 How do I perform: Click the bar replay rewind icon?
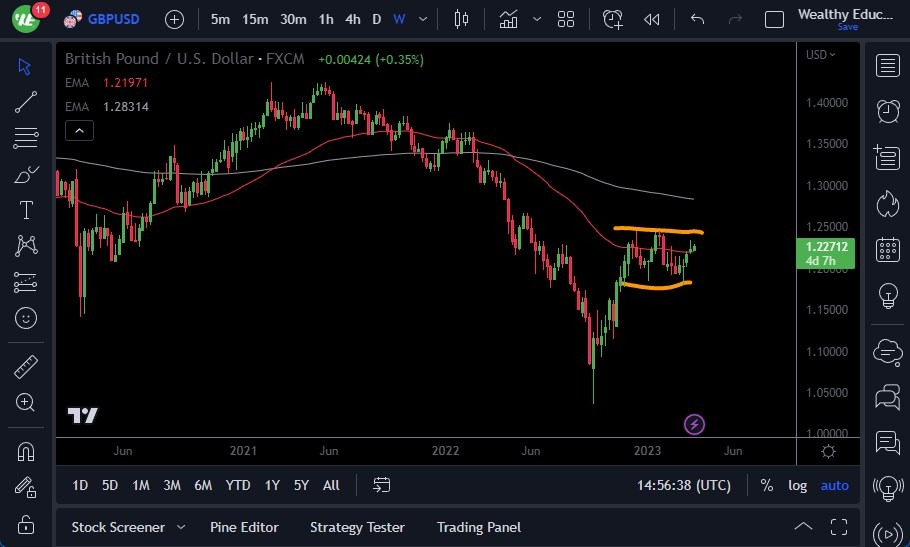[652, 19]
